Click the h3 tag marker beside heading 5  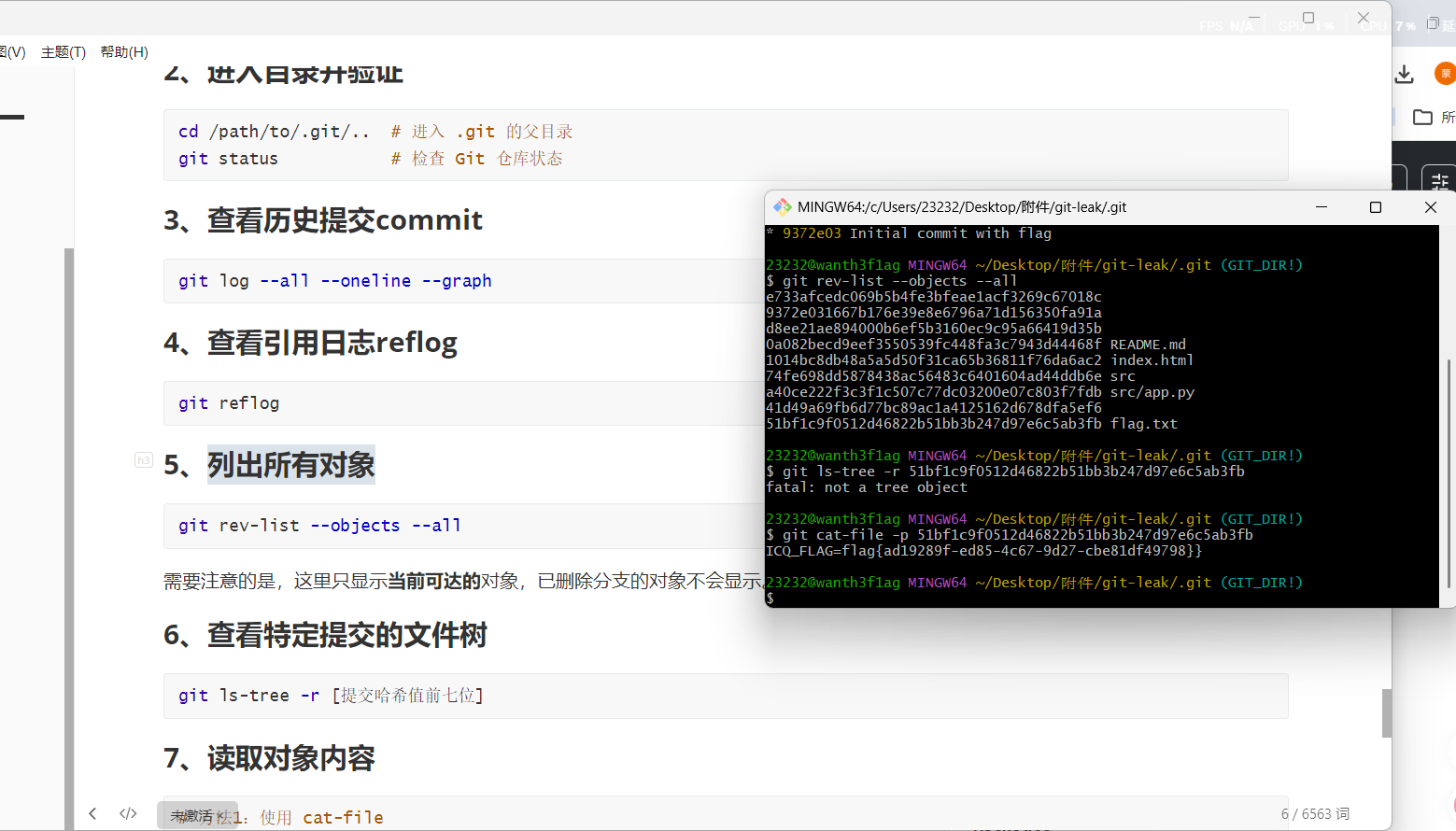pyautogui.click(x=142, y=460)
